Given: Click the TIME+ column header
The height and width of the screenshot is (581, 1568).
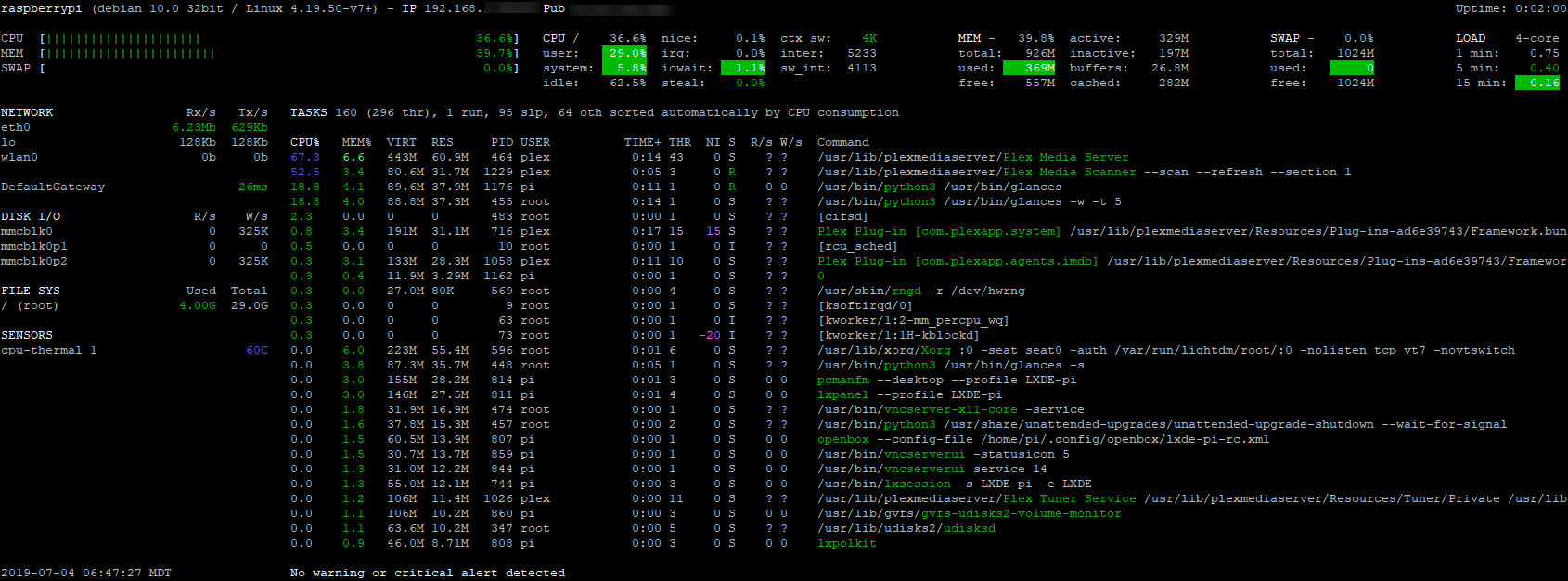Looking at the screenshot, I should [643, 143].
